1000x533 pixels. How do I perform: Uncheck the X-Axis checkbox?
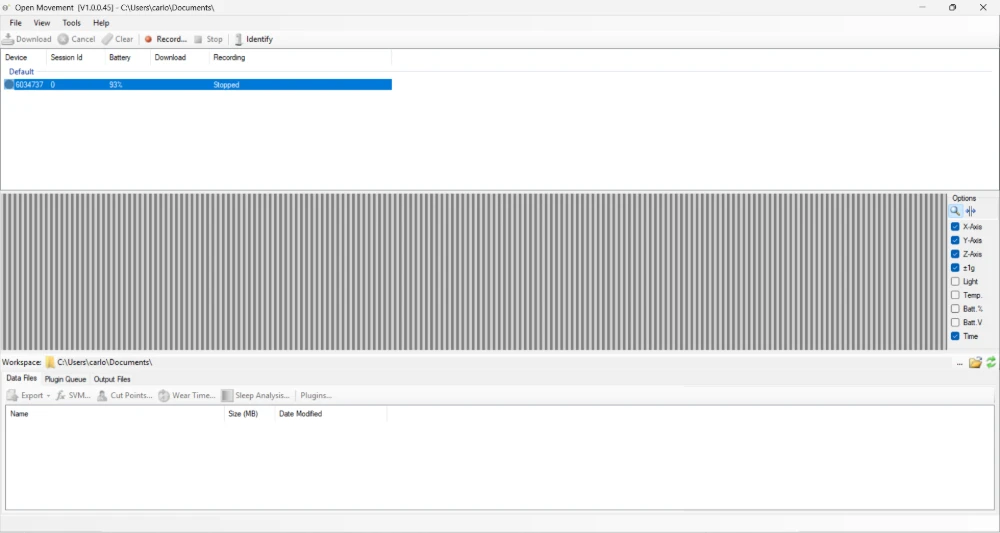(955, 226)
